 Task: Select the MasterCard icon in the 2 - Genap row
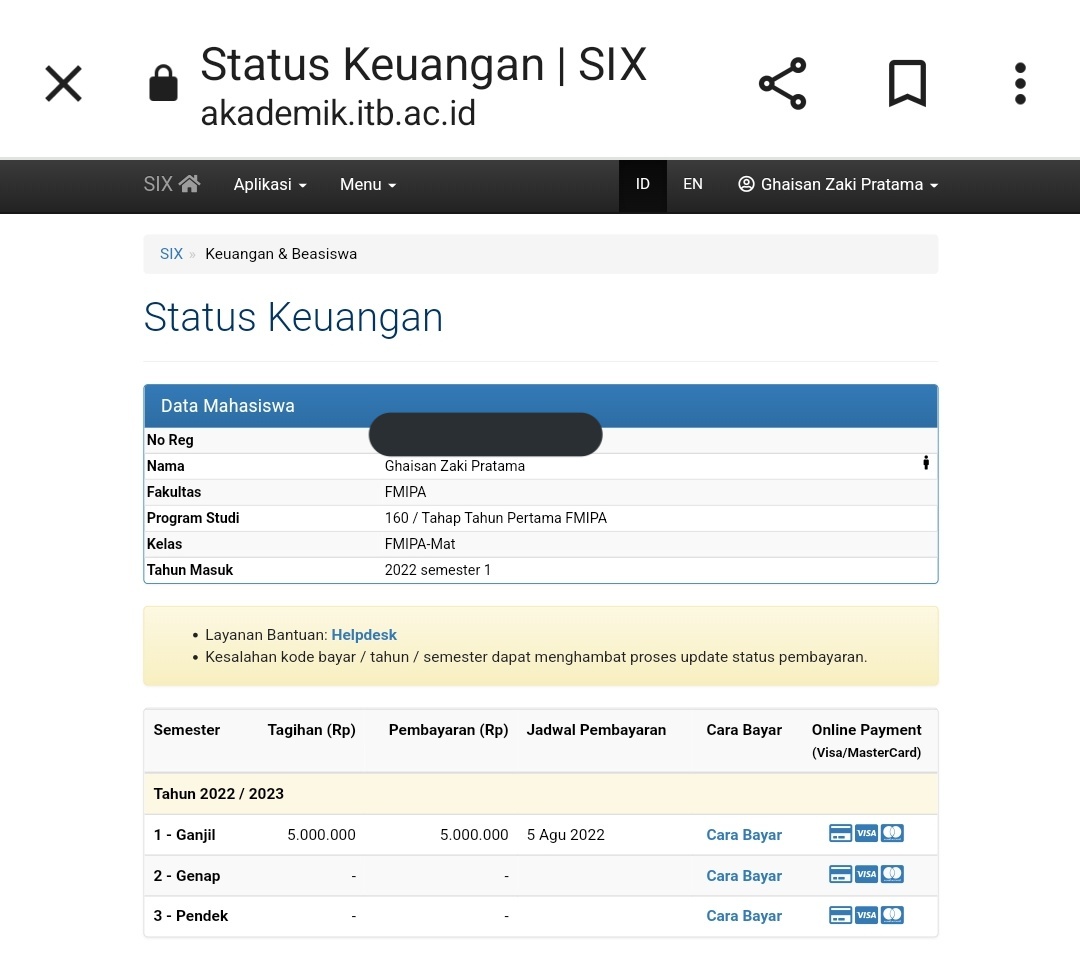point(892,873)
